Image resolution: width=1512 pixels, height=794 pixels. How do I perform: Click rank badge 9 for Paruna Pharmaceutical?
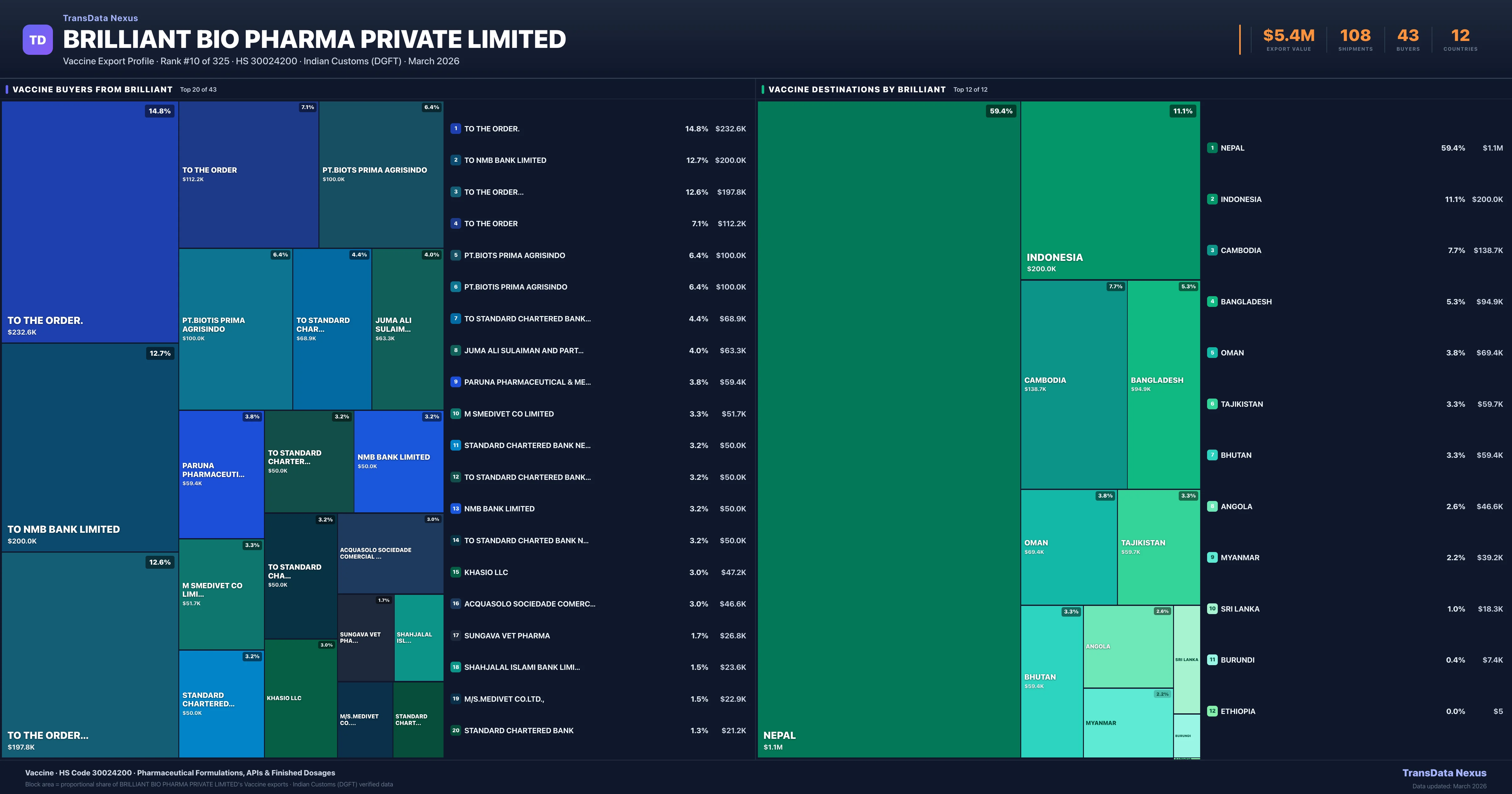tap(455, 382)
